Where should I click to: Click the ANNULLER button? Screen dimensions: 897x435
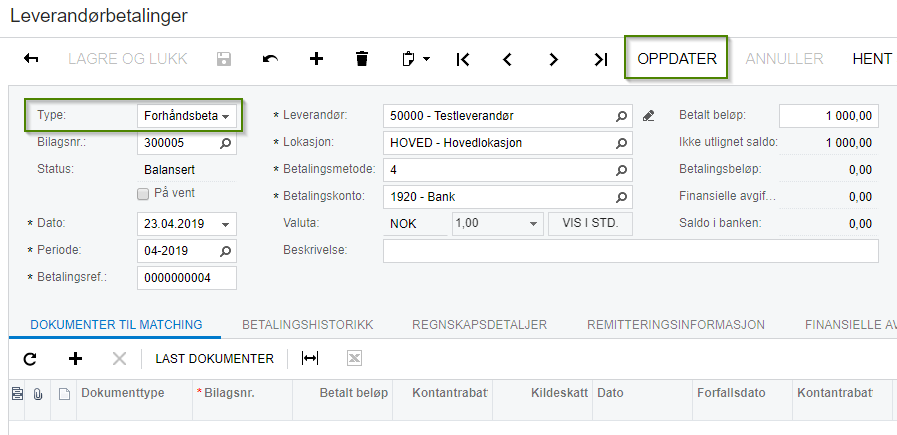pos(784,58)
